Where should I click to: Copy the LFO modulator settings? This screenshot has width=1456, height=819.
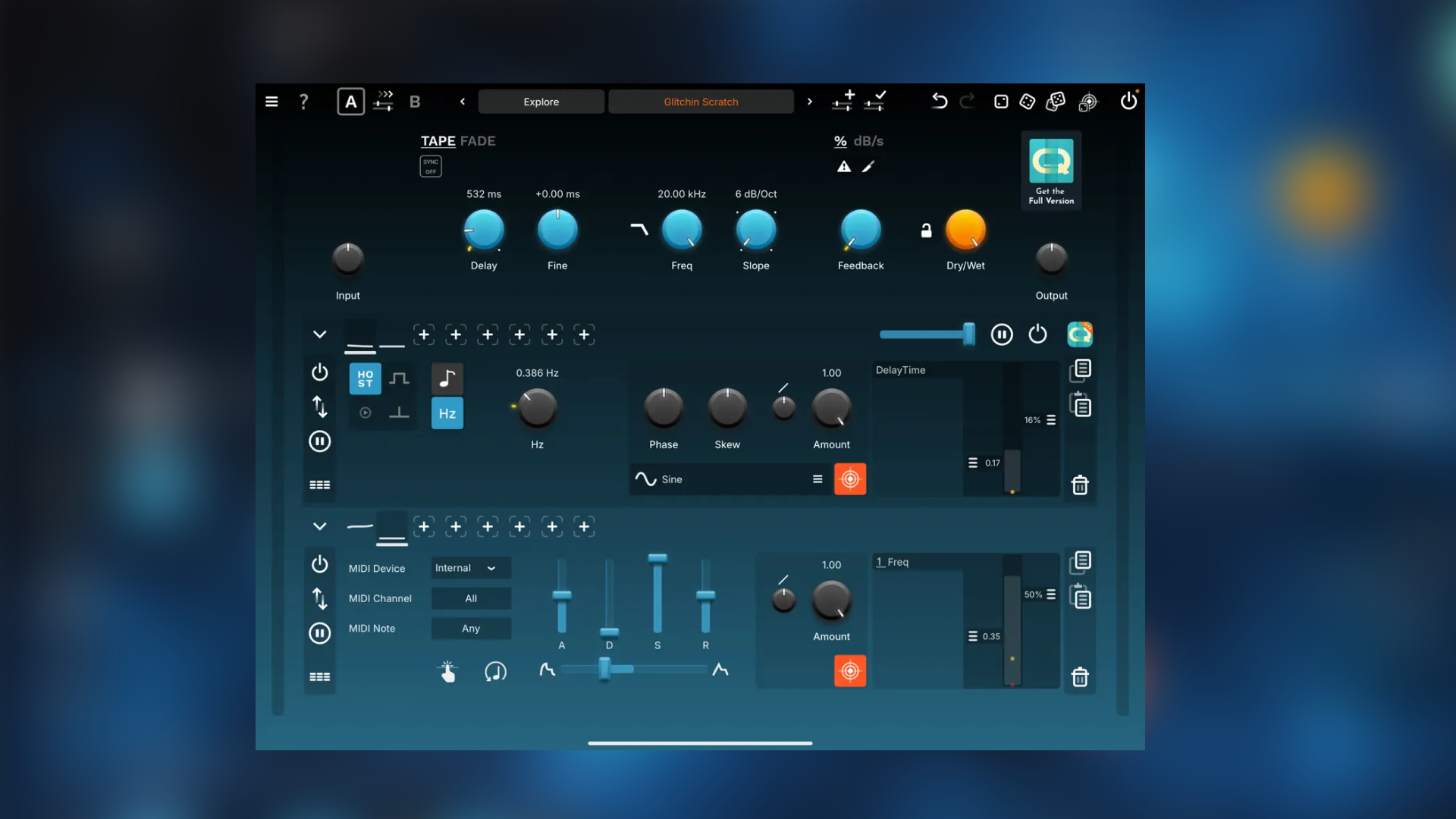point(1081,370)
